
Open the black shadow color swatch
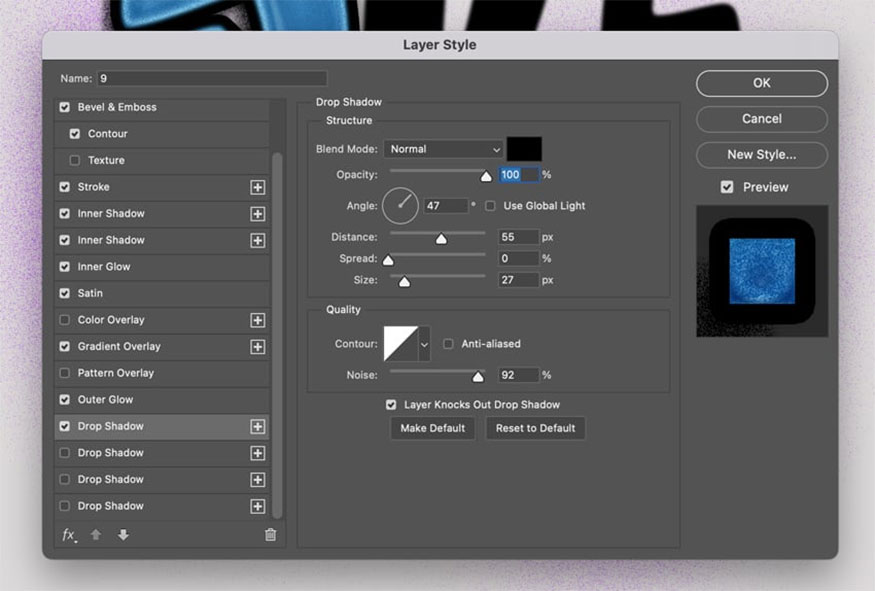pos(524,149)
